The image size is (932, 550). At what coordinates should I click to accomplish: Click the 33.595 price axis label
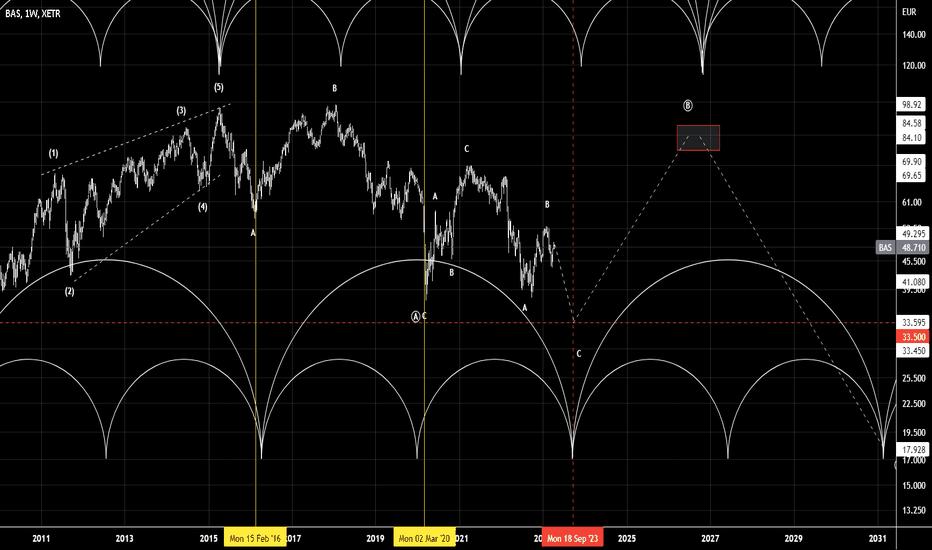point(913,323)
